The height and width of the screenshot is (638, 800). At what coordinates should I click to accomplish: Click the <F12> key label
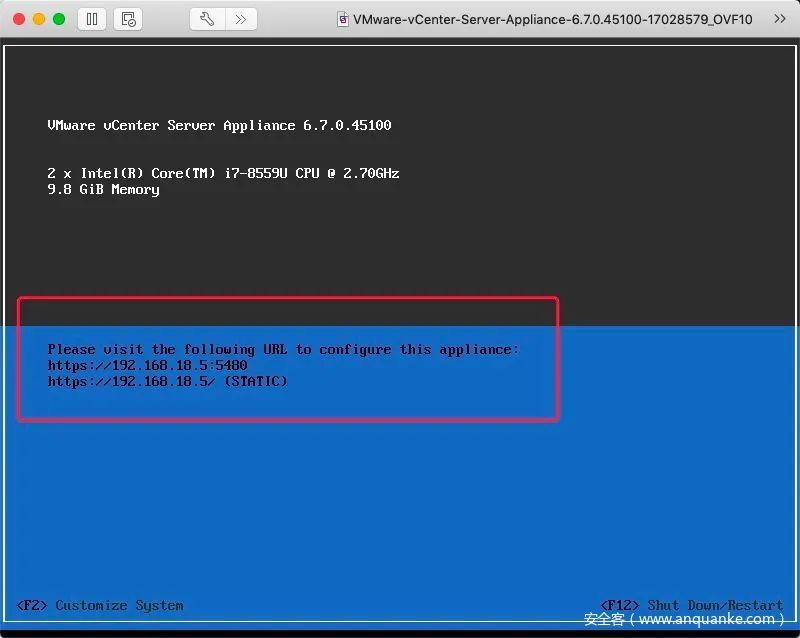[x=620, y=605]
